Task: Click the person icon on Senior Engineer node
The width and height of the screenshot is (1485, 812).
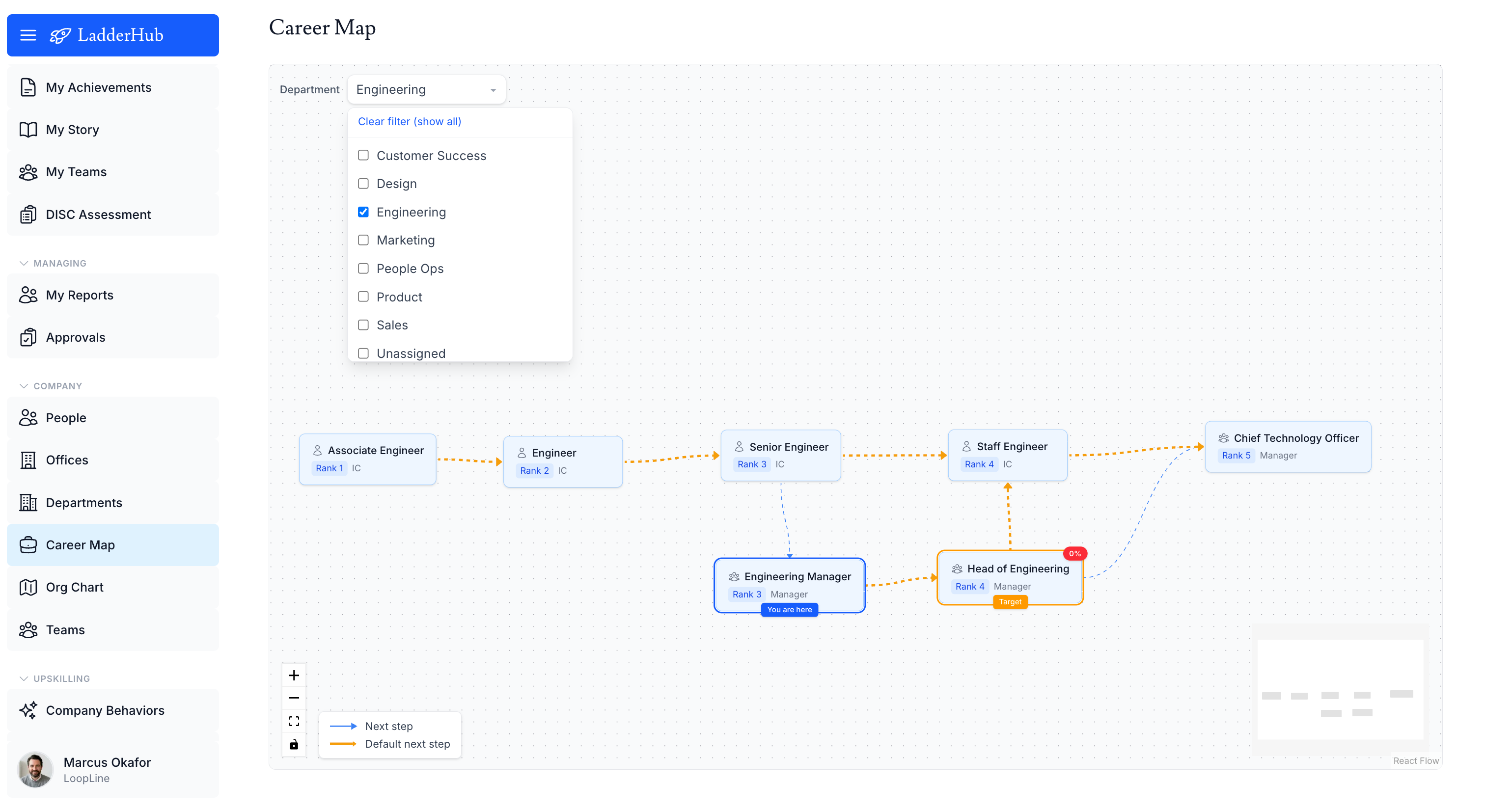Action: pos(739,447)
